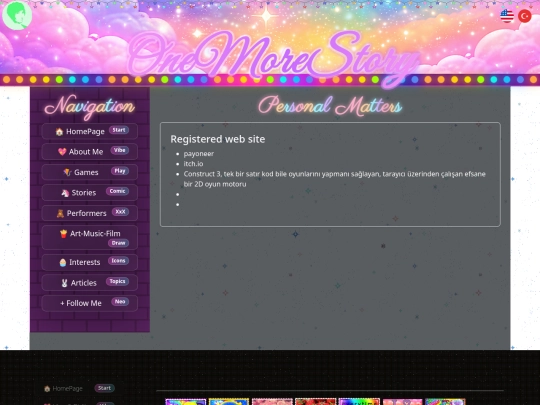
Task: Click the Draw badge under Art-Music-Film
Action: pos(118,243)
